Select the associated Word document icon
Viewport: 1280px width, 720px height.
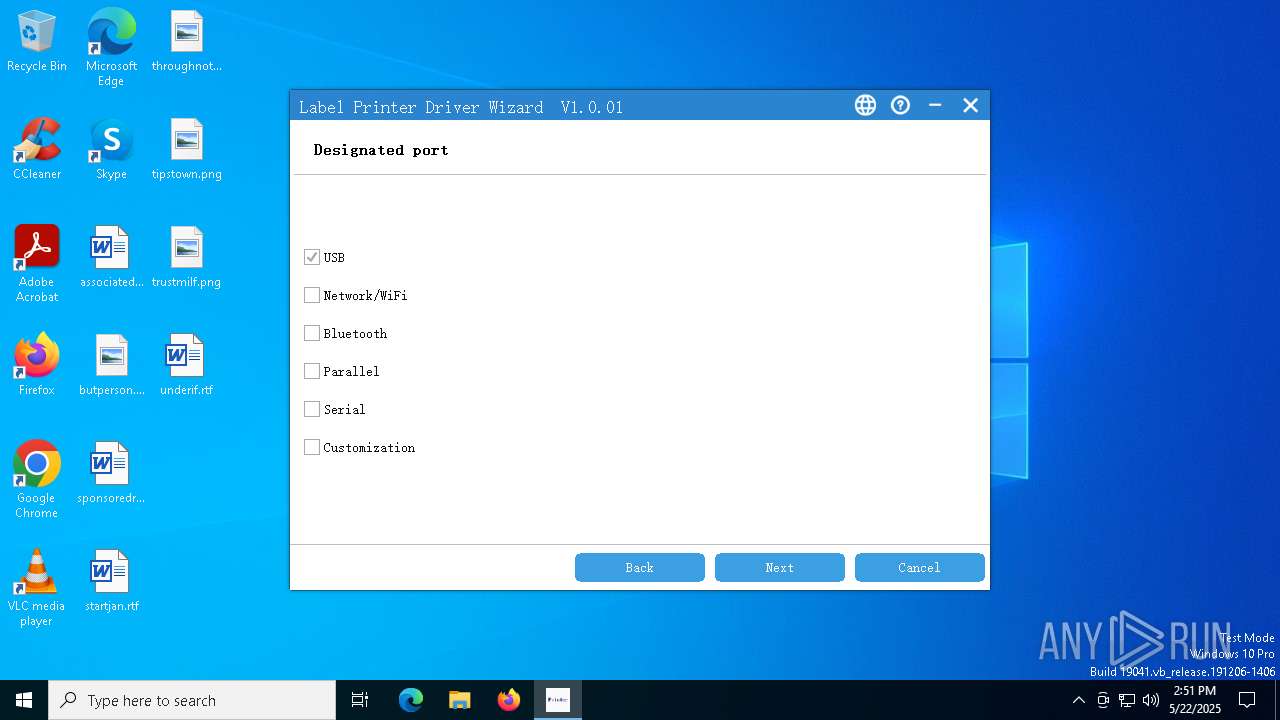(x=111, y=258)
